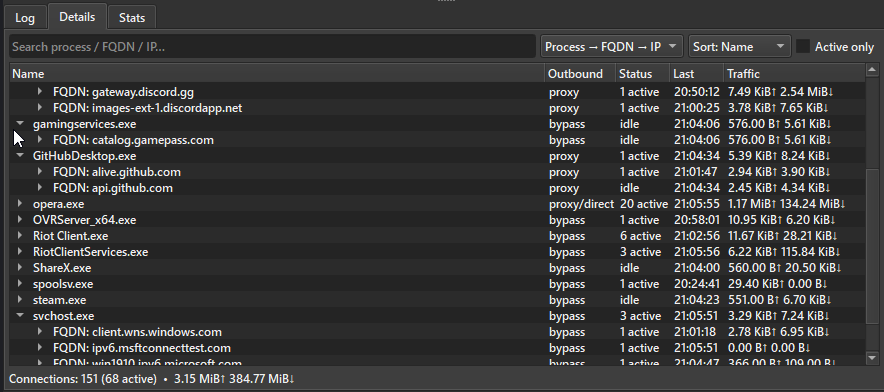Switch to the Stats tab
884x392 pixels.
(x=132, y=17)
